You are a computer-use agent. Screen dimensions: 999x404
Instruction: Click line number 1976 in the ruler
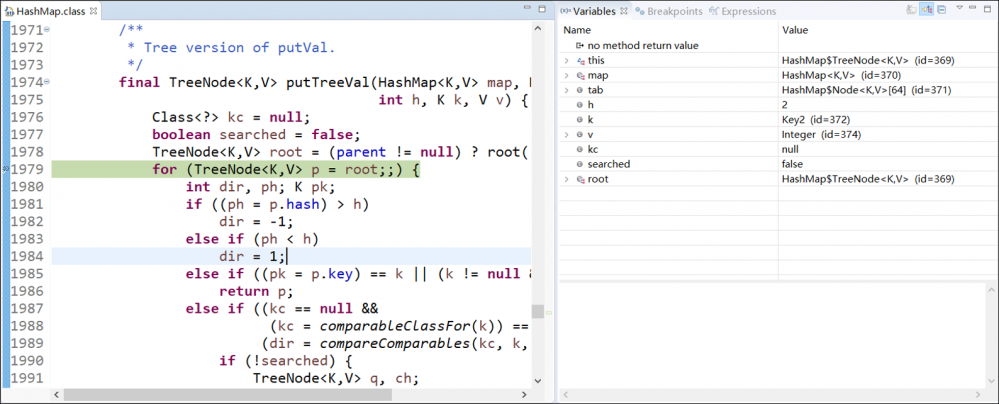(x=27, y=117)
